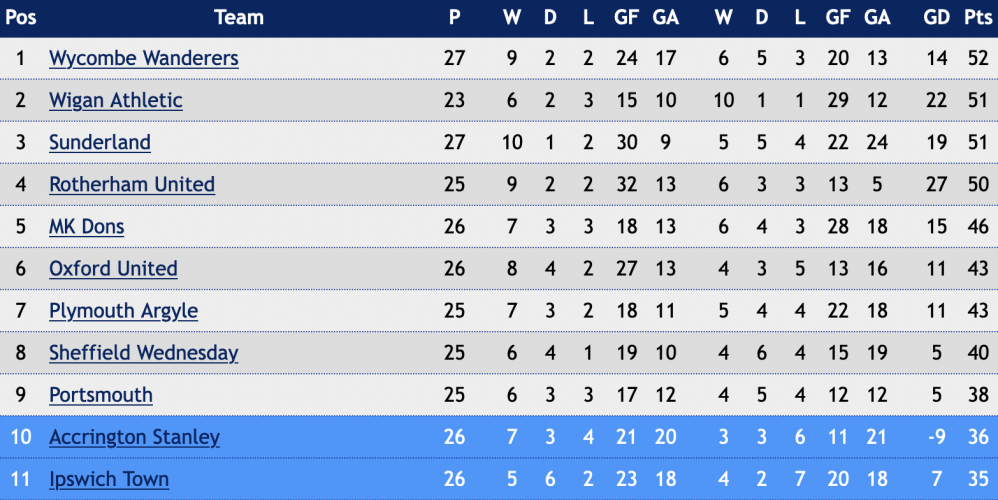Click position number 11 in highlighted row
Image resolution: width=998 pixels, height=500 pixels.
(20, 479)
